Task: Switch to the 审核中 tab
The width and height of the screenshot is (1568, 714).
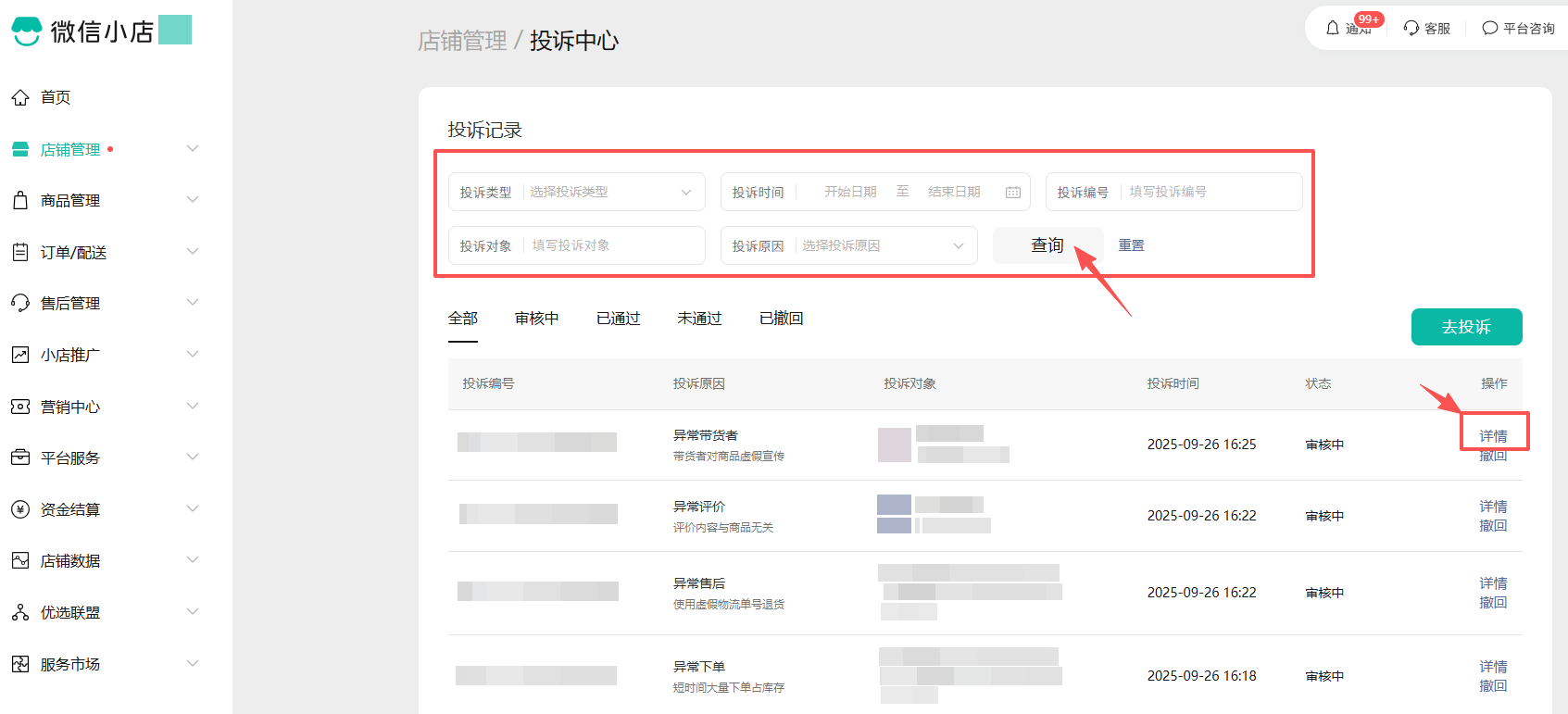Action: tap(536, 319)
